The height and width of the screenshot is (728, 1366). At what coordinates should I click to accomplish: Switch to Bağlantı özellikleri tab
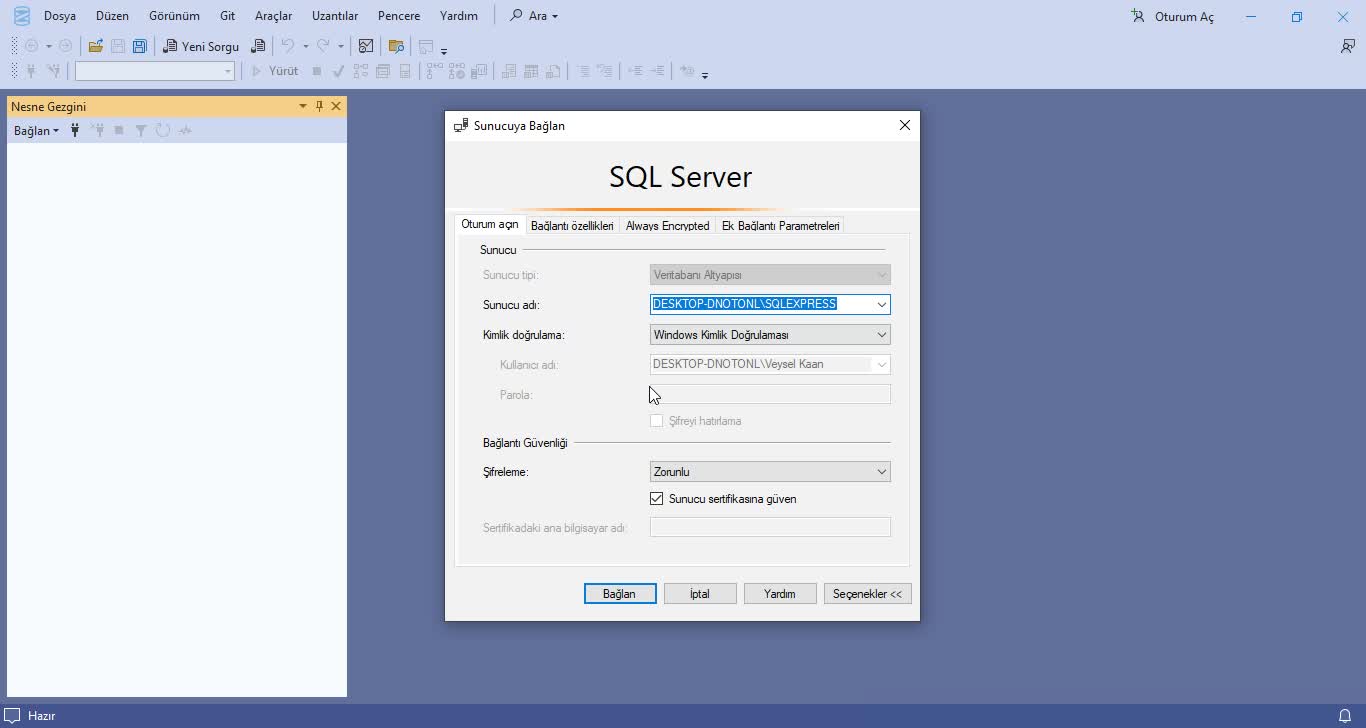(x=572, y=226)
